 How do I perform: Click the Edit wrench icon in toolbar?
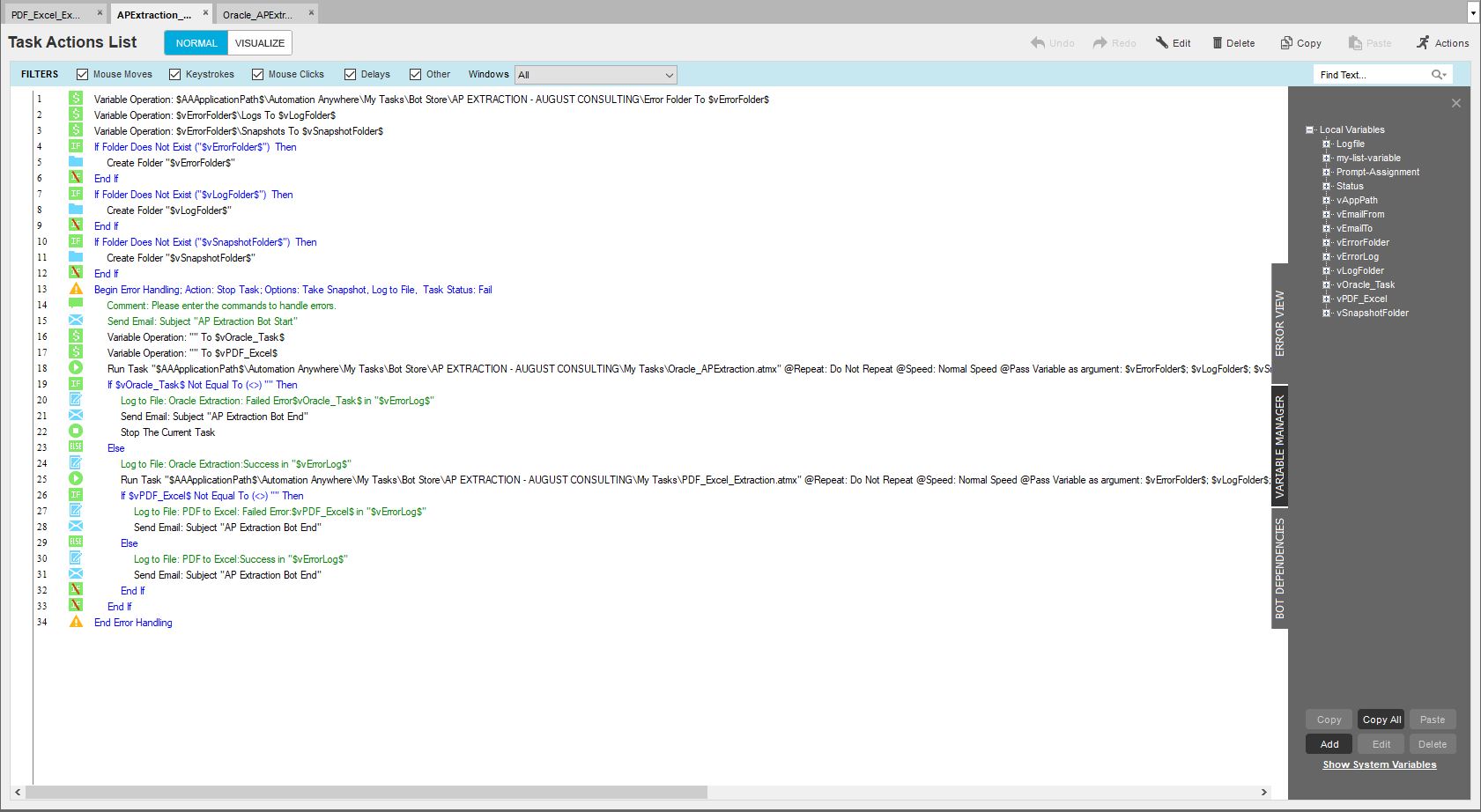pos(1162,42)
